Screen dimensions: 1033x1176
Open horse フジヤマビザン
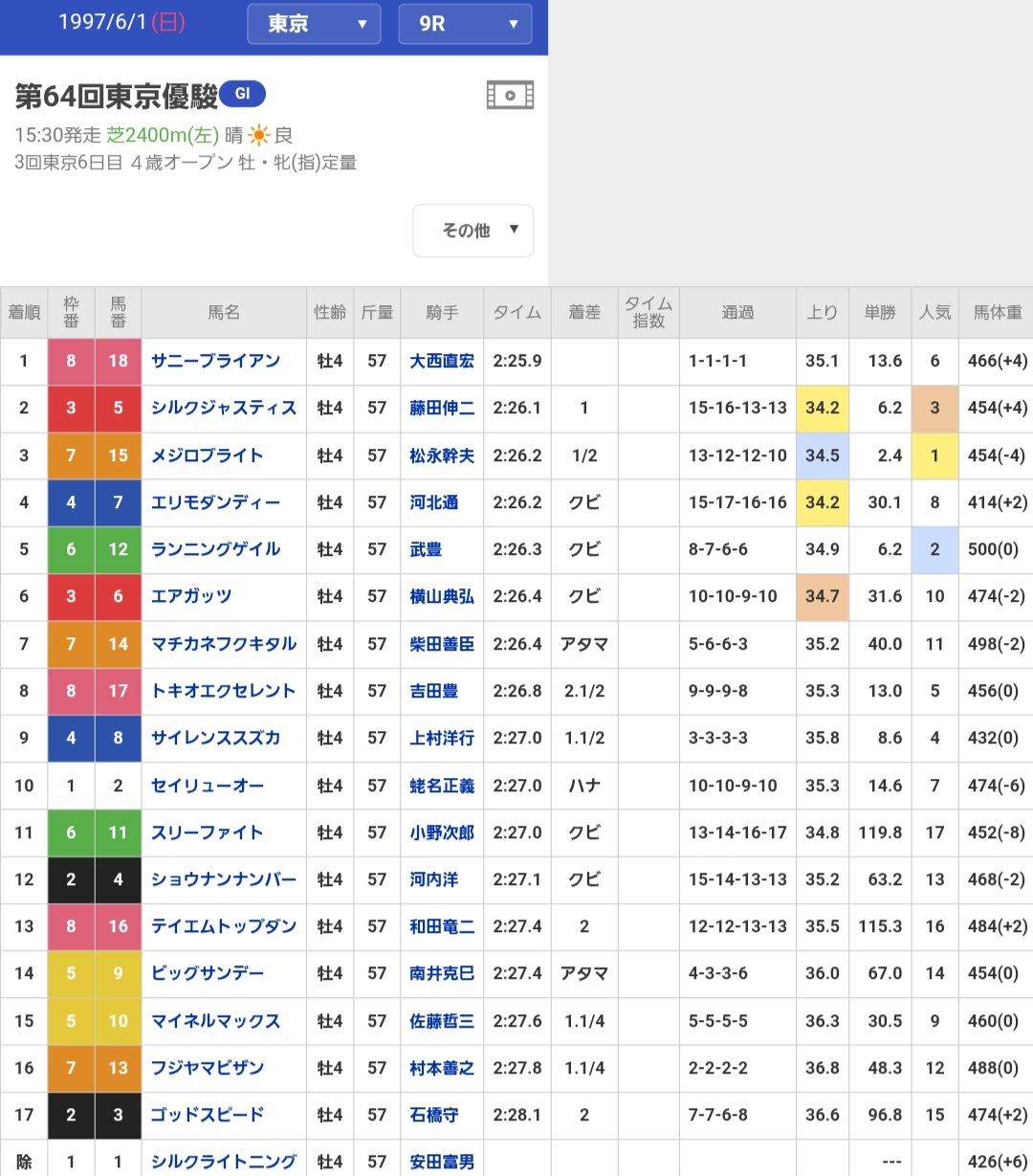208,1068
